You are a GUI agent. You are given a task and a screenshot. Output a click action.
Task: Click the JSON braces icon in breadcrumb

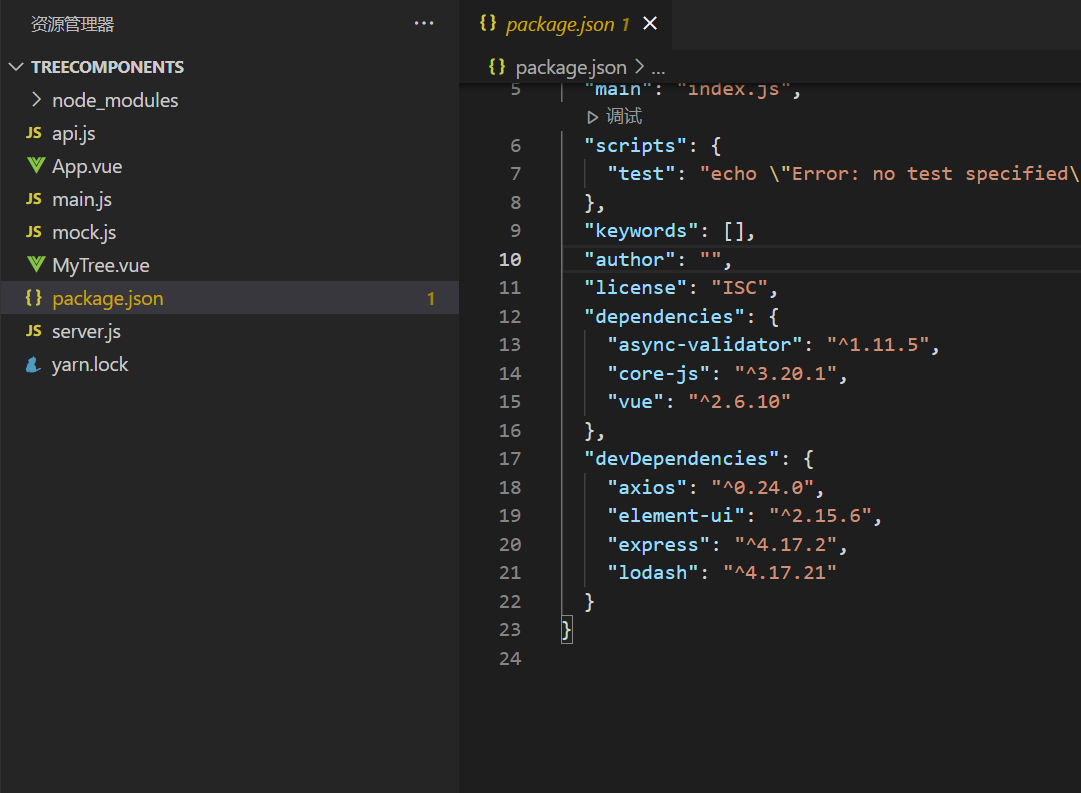[497, 67]
